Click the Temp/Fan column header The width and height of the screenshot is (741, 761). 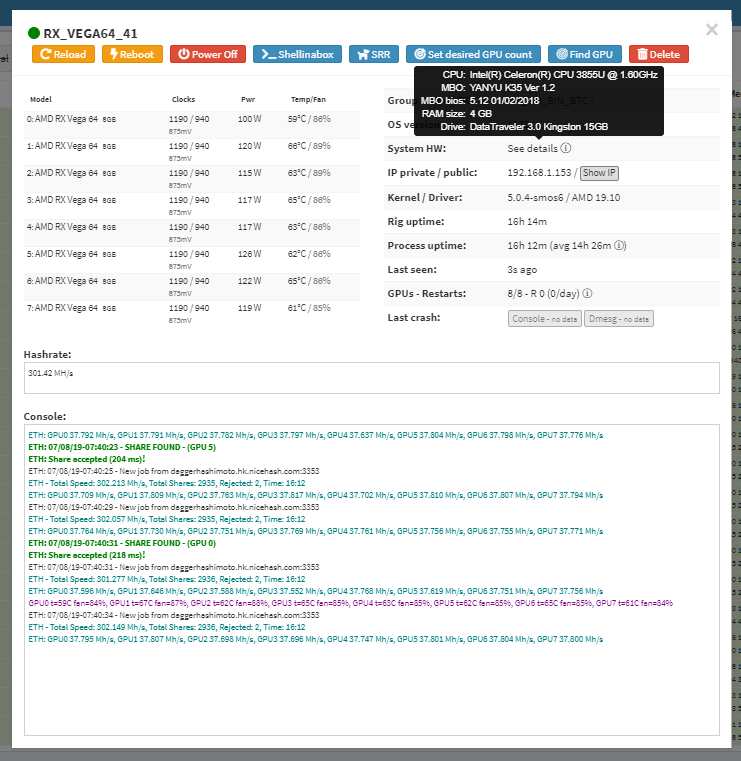pyautogui.click(x=308, y=99)
